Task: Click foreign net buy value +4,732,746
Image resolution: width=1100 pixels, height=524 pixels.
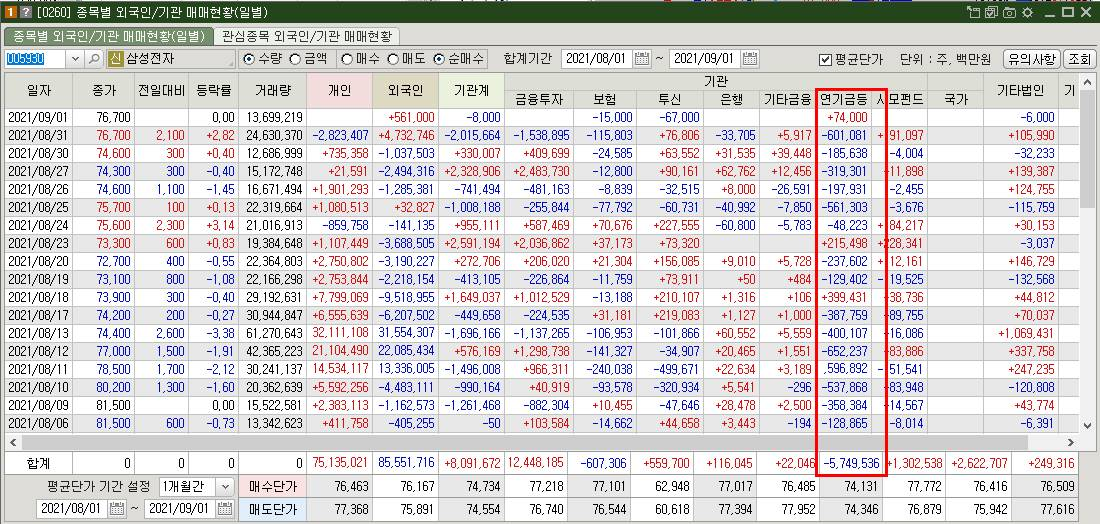Action: click(x=405, y=135)
